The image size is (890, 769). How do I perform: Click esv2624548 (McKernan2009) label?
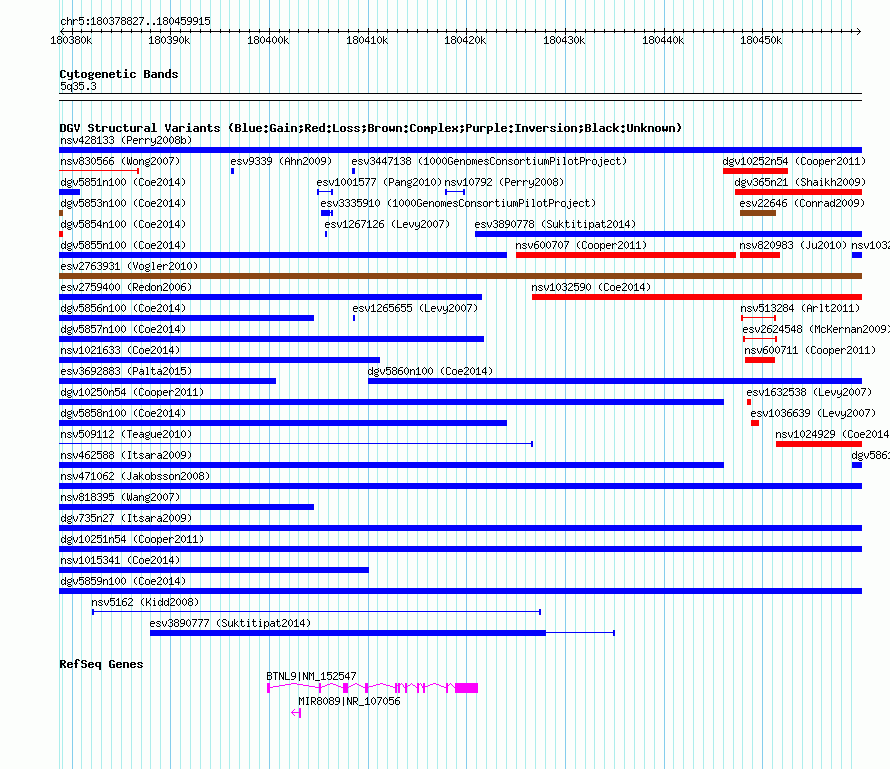click(816, 329)
